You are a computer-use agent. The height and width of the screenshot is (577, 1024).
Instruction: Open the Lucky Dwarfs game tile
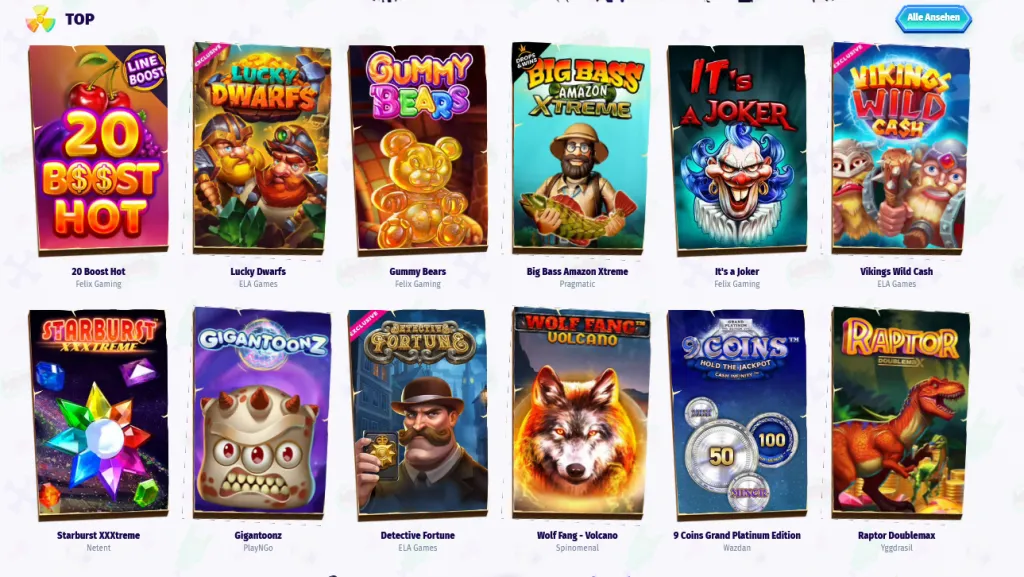tap(262, 148)
